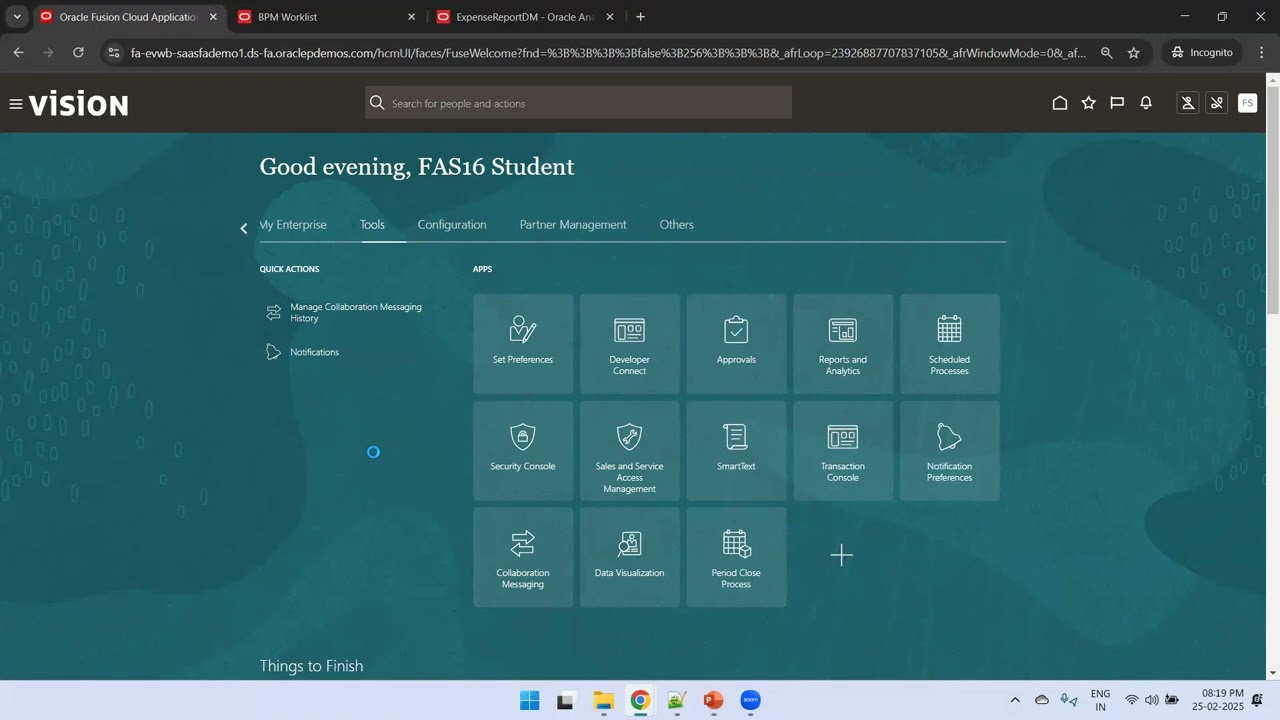Open the Data Visualization app

pyautogui.click(x=630, y=557)
